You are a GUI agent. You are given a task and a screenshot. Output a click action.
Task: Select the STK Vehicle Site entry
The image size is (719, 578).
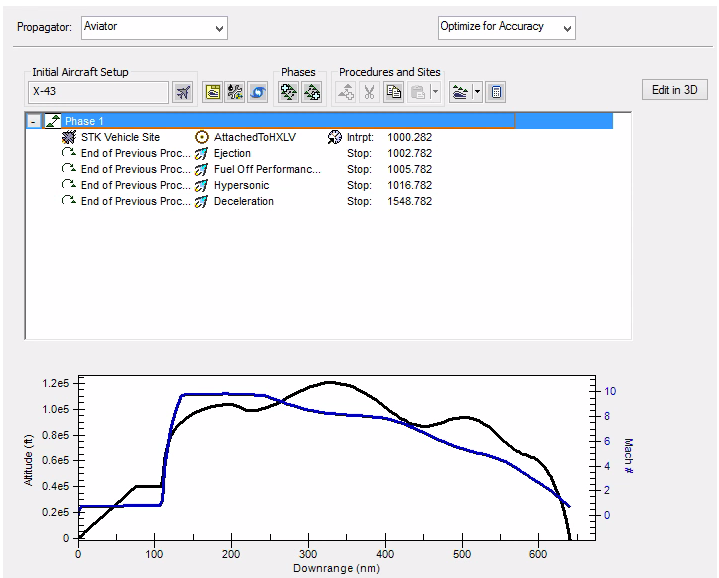(120, 137)
